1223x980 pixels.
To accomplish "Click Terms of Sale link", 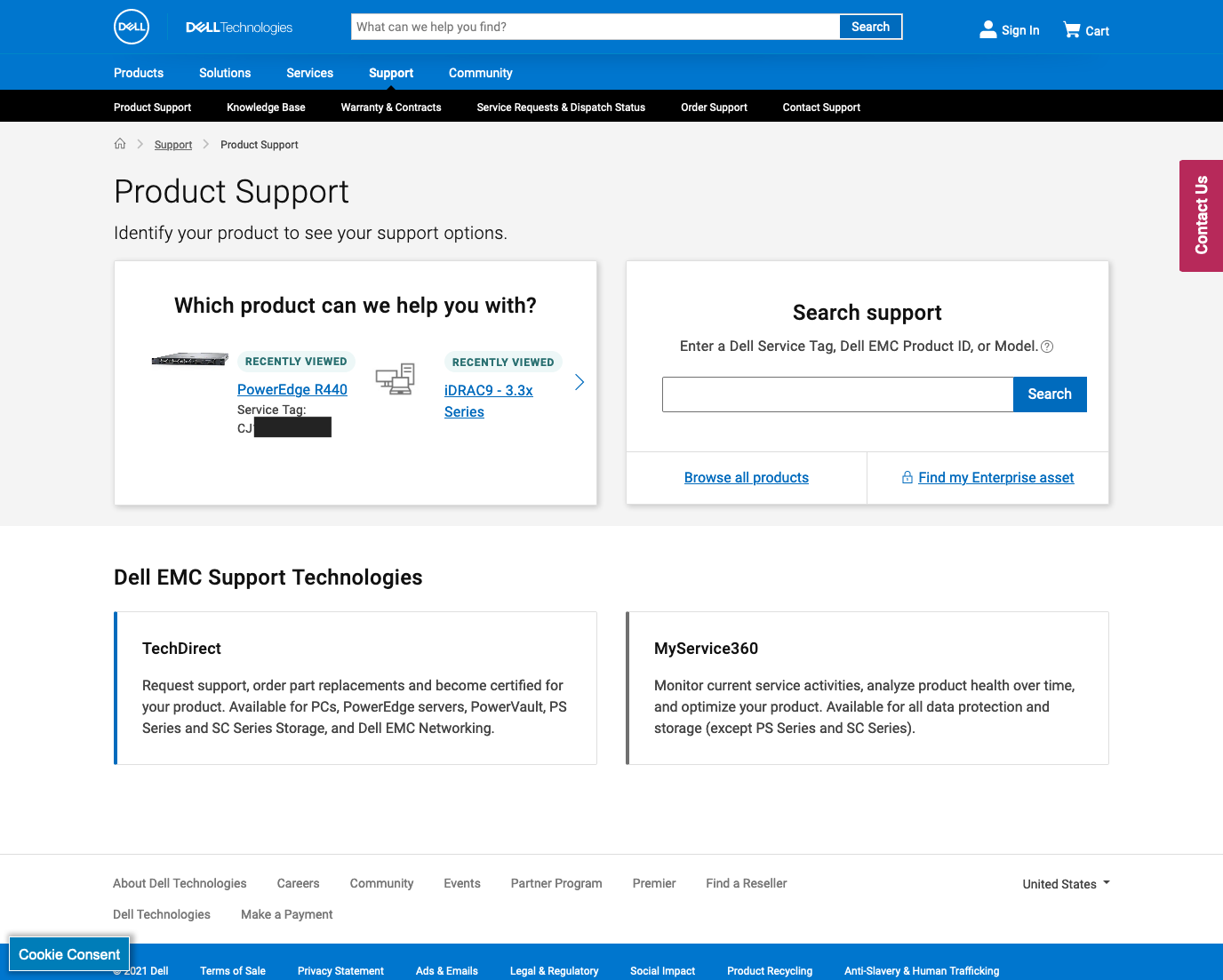I will (x=233, y=971).
